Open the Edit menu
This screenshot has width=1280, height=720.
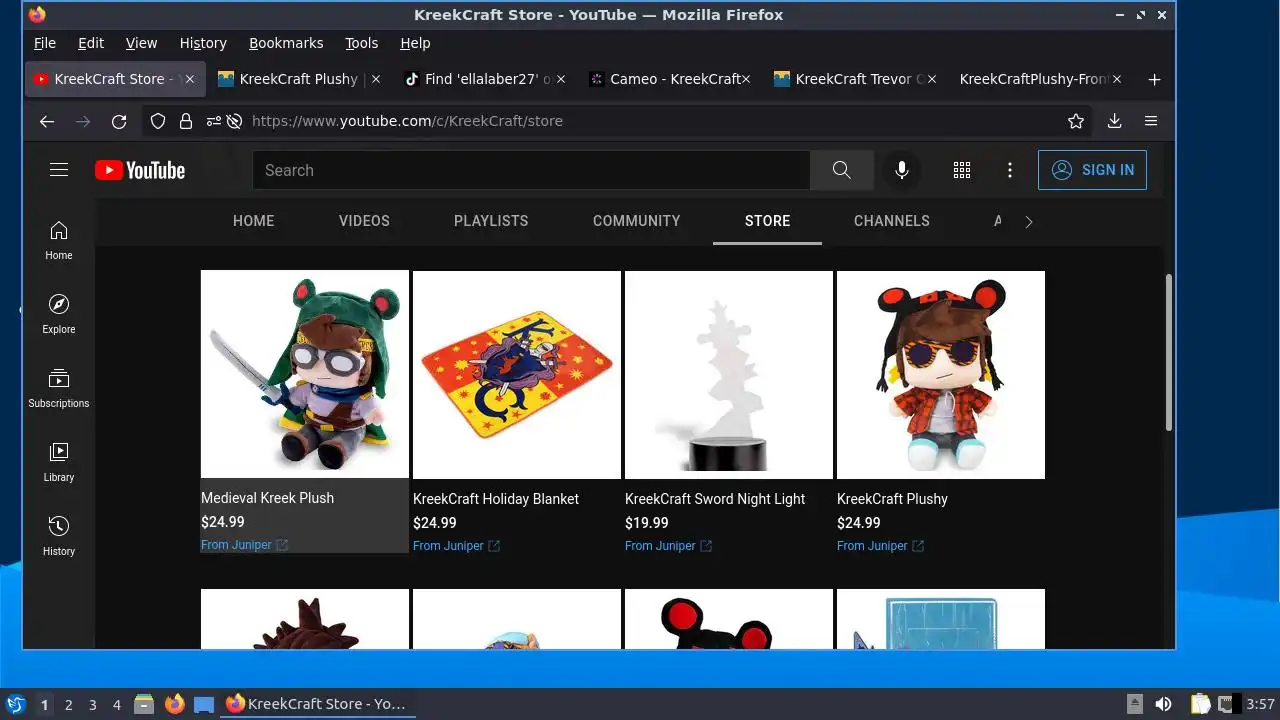tap(91, 43)
